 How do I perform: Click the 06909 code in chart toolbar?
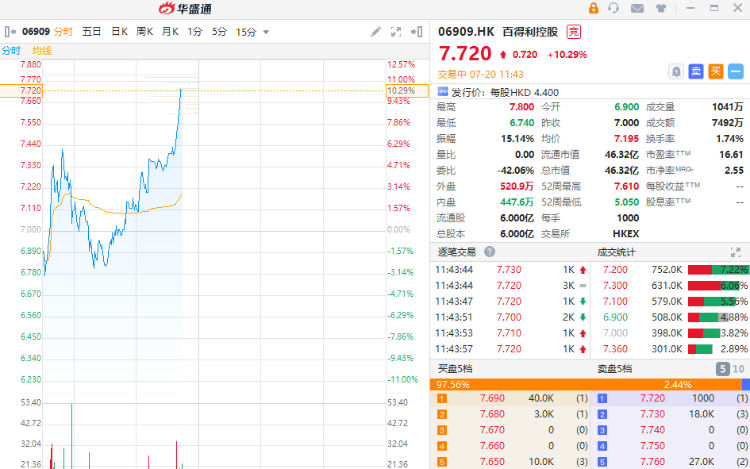[36, 32]
